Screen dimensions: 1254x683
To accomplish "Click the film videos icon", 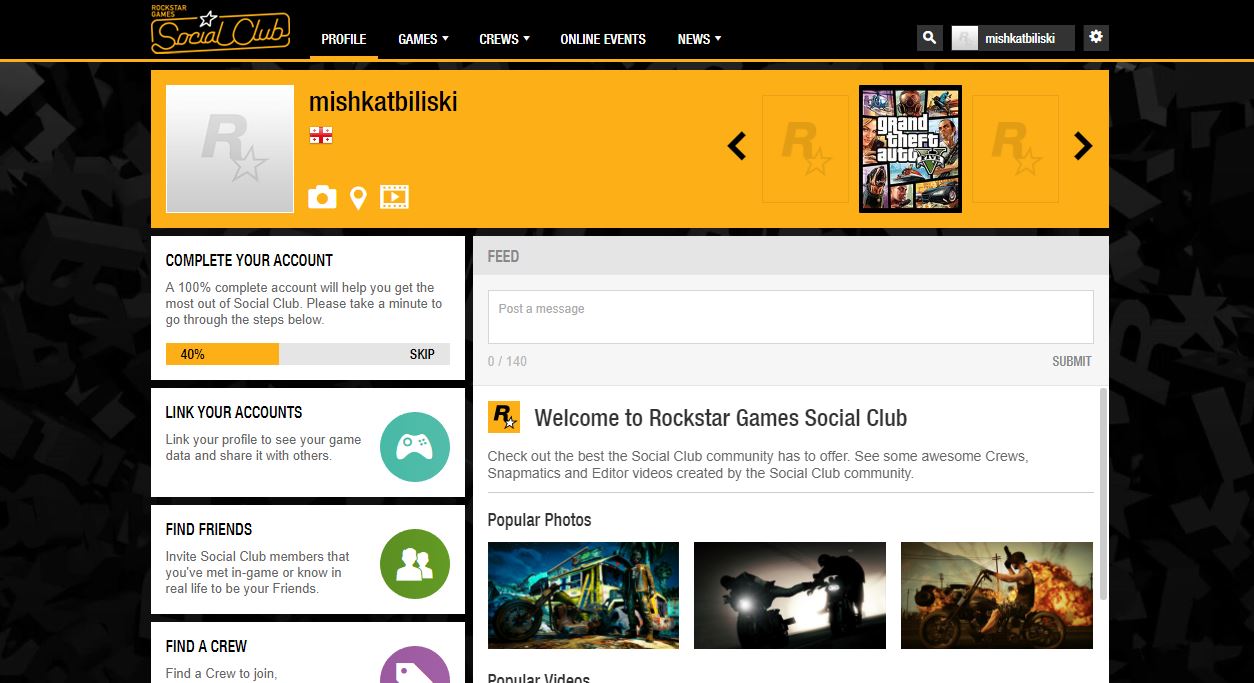I will tap(394, 197).
